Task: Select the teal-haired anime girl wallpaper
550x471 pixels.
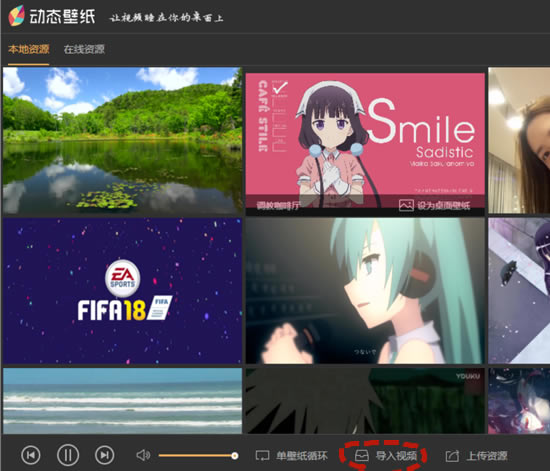Action: click(365, 291)
